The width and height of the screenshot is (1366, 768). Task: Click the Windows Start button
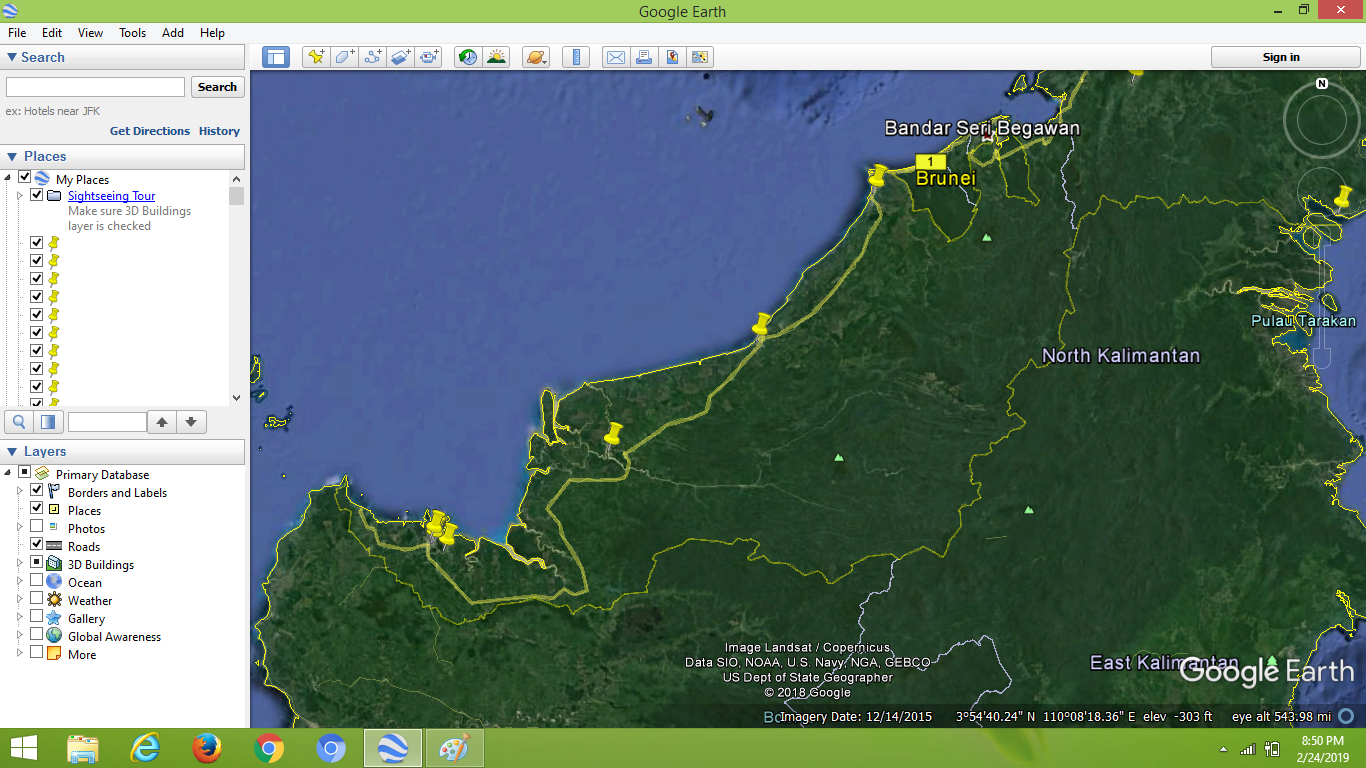tap(23, 747)
